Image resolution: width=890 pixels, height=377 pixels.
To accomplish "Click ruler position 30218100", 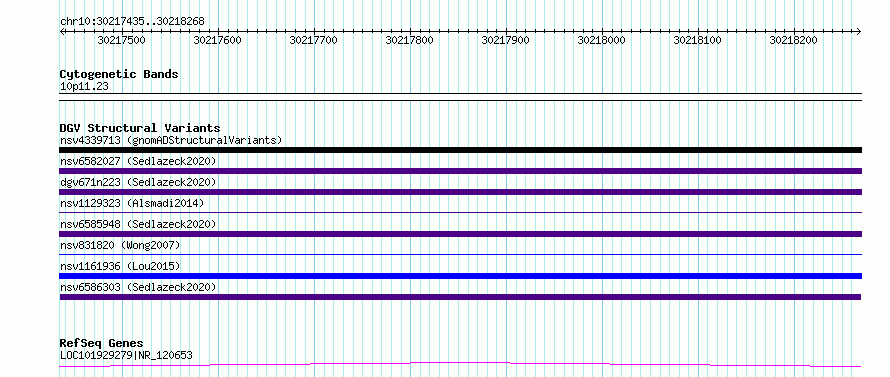I will [x=697, y=40].
